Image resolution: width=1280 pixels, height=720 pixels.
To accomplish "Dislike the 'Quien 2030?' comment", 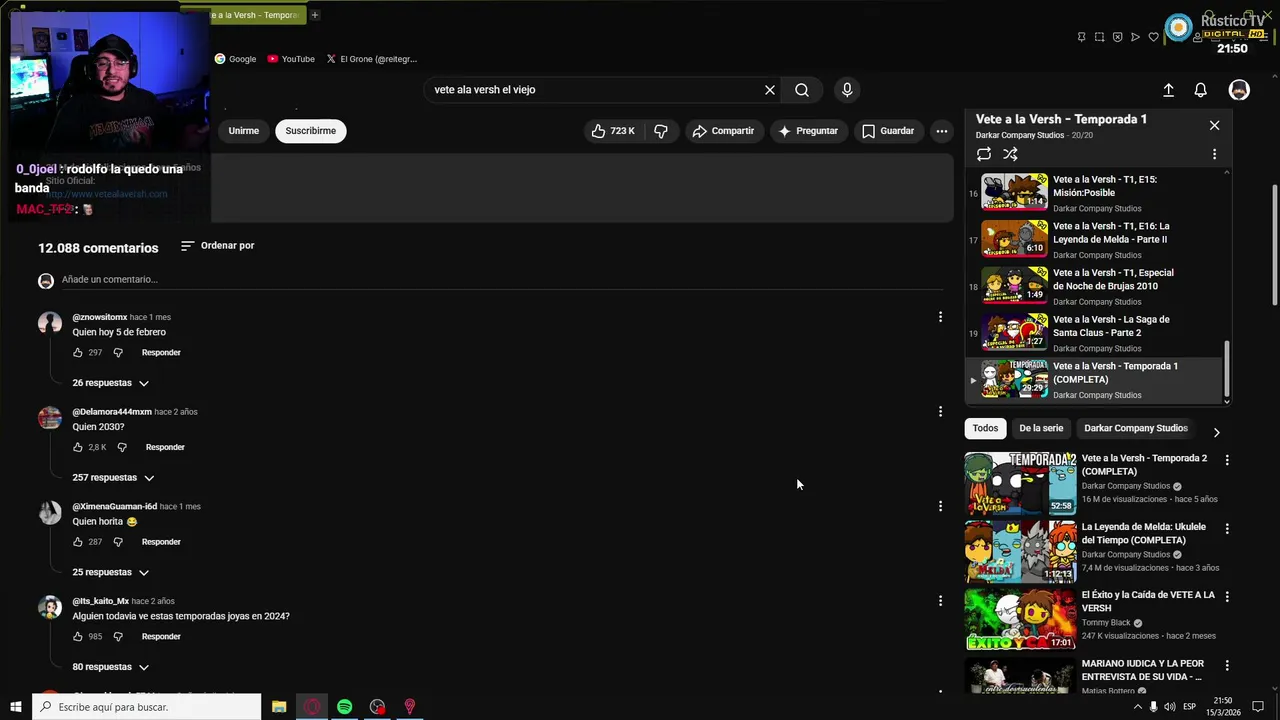I will click(x=122, y=447).
